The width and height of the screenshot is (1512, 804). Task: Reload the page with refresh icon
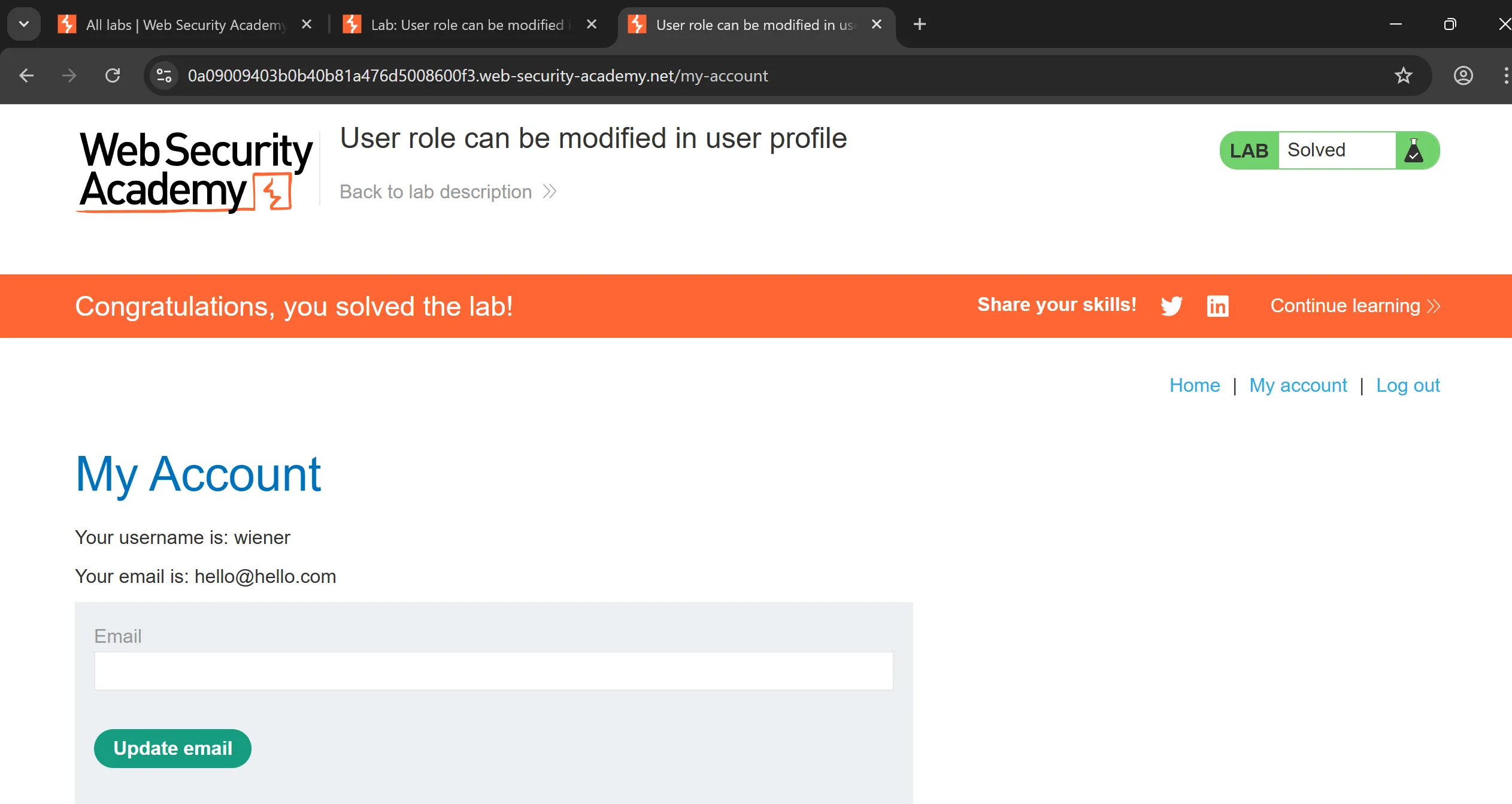(113, 75)
